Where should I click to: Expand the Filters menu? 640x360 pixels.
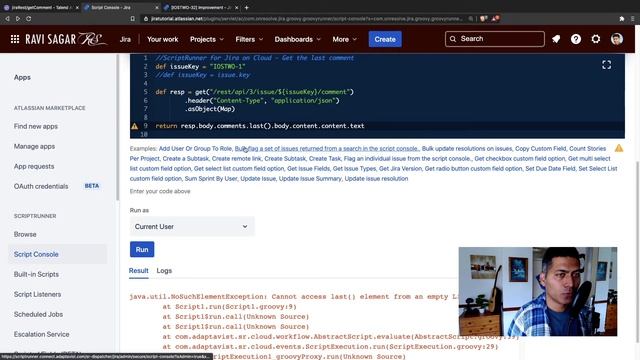pos(249,39)
